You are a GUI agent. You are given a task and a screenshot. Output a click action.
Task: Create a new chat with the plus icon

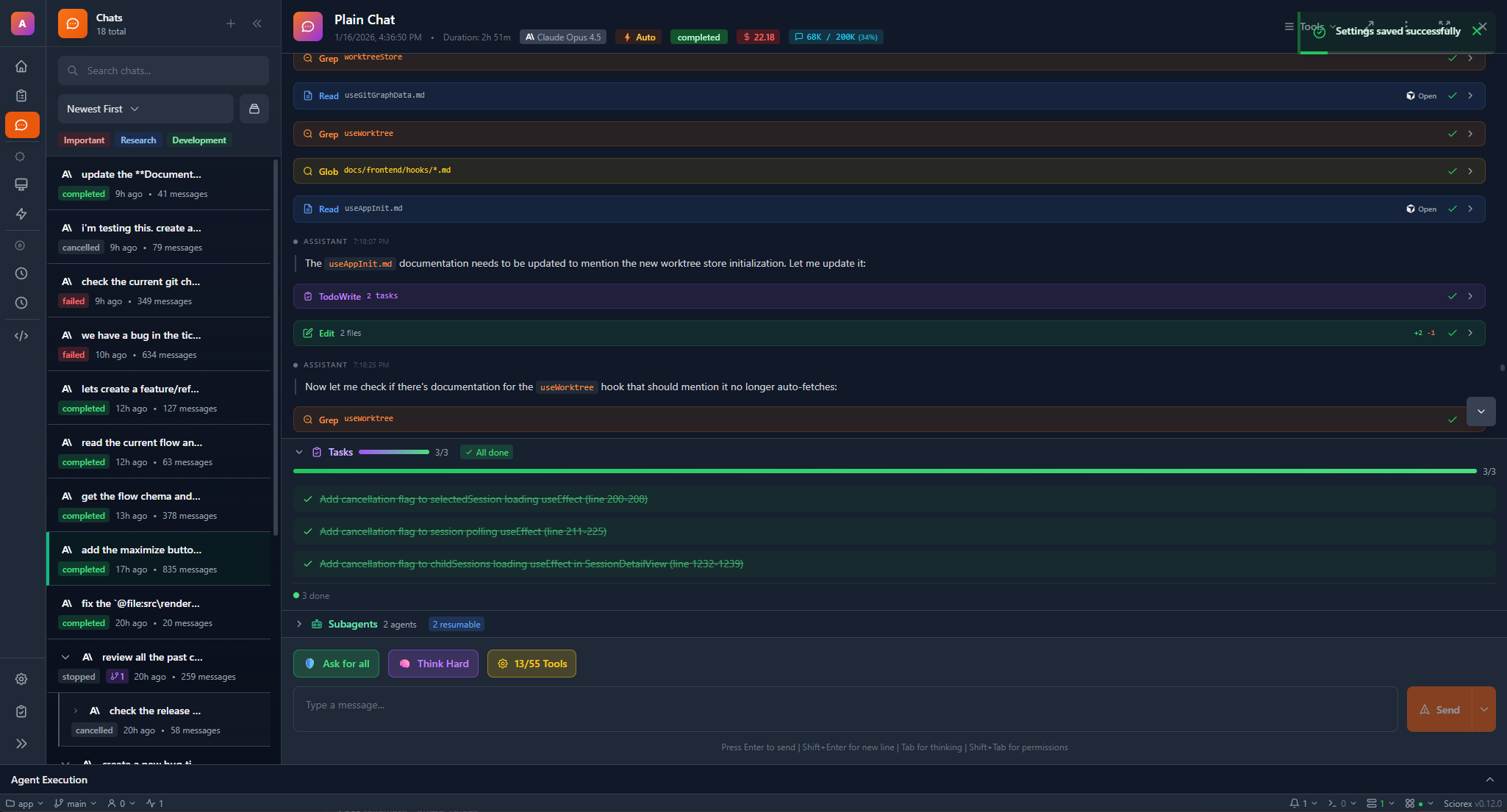click(231, 23)
